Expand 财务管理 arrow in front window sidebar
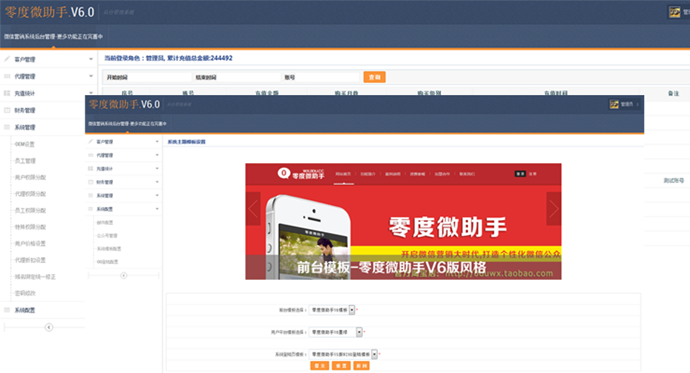The height and width of the screenshot is (373, 690). coord(157,182)
